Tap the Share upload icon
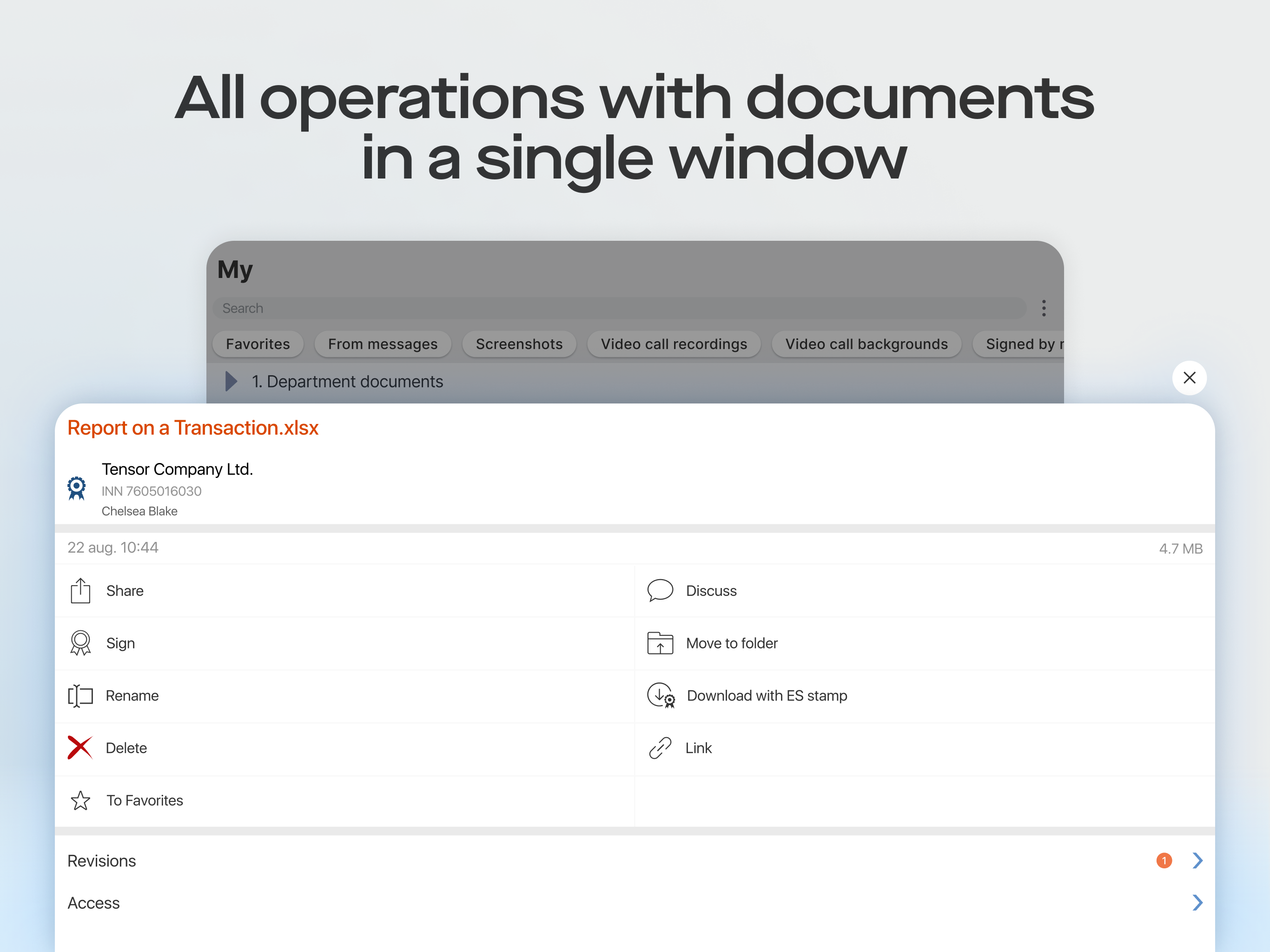 coord(80,591)
